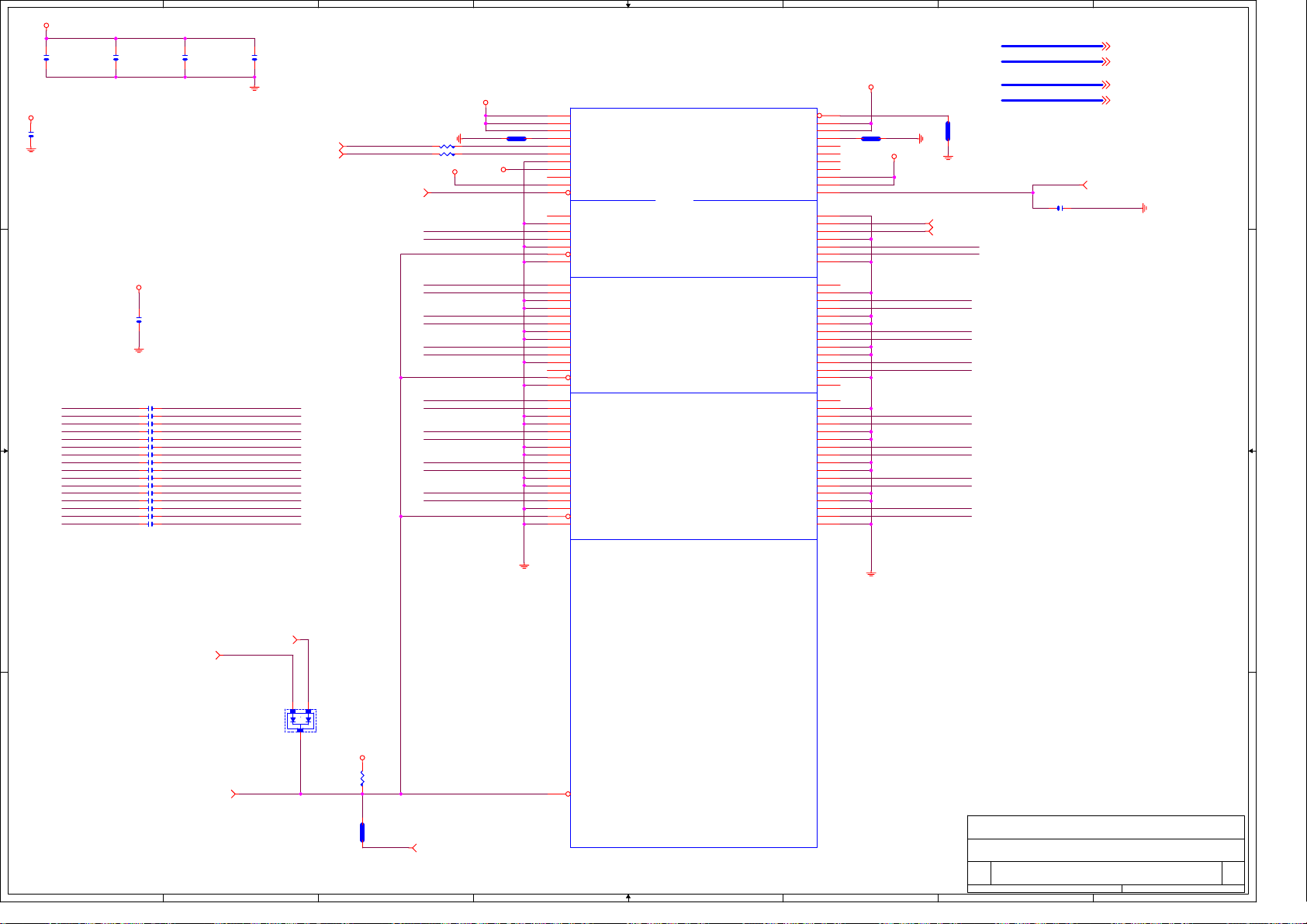
Task: Select ground symbol at bottom of IC's right rail
Action: click(871, 574)
